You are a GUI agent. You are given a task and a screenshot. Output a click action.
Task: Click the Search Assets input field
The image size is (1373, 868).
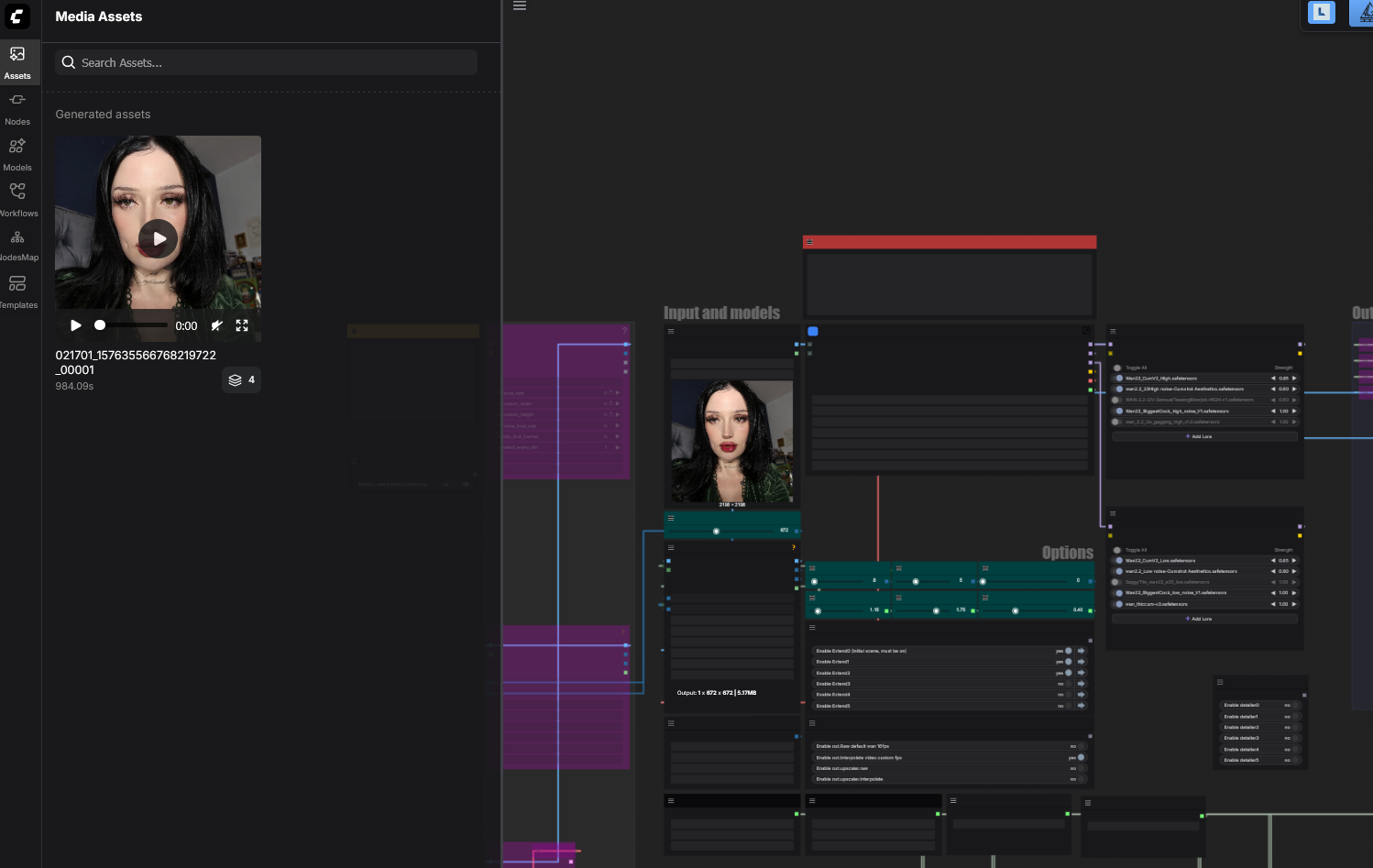266,62
